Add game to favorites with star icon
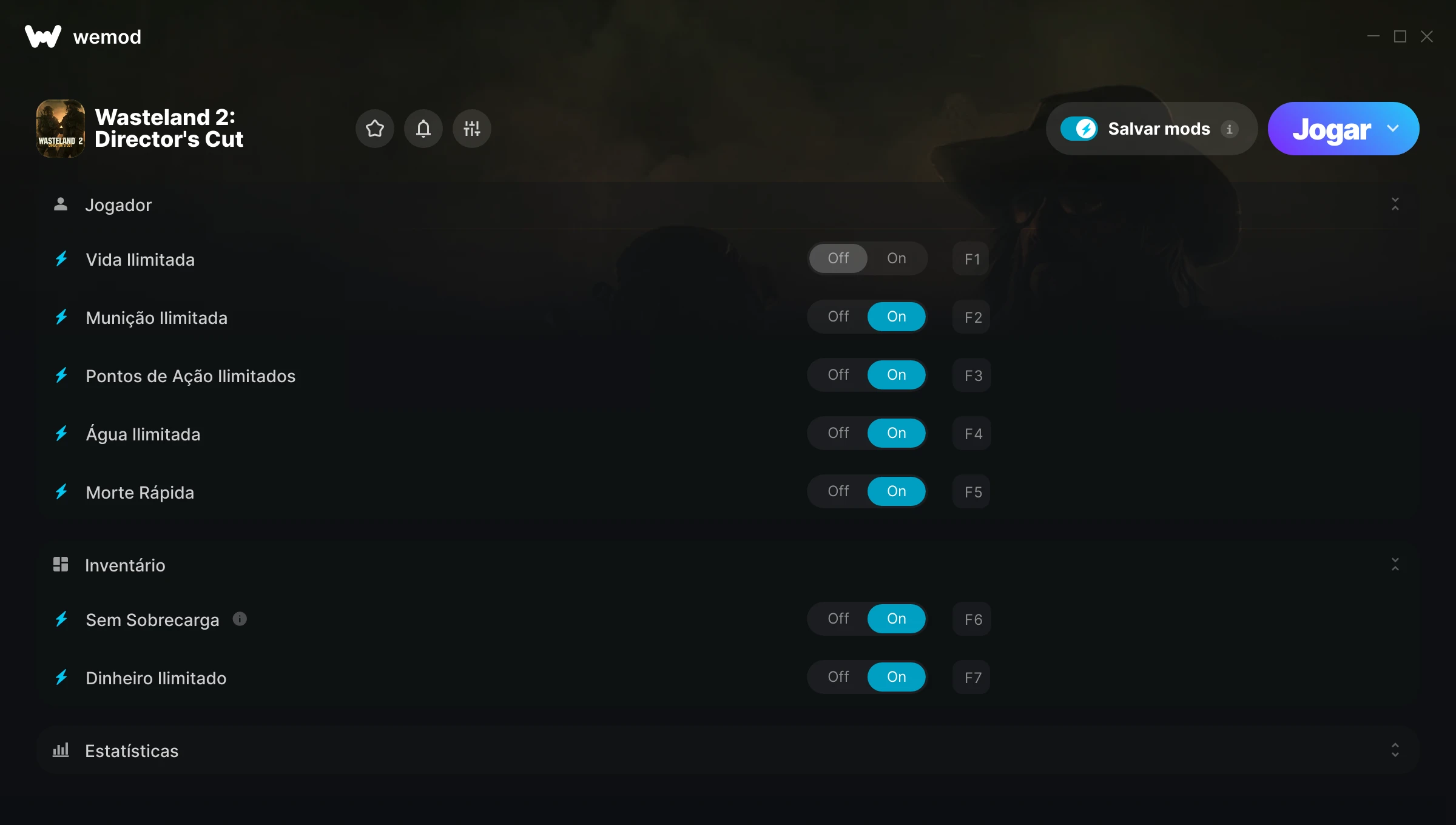Image resolution: width=1456 pixels, height=825 pixels. [x=375, y=129]
